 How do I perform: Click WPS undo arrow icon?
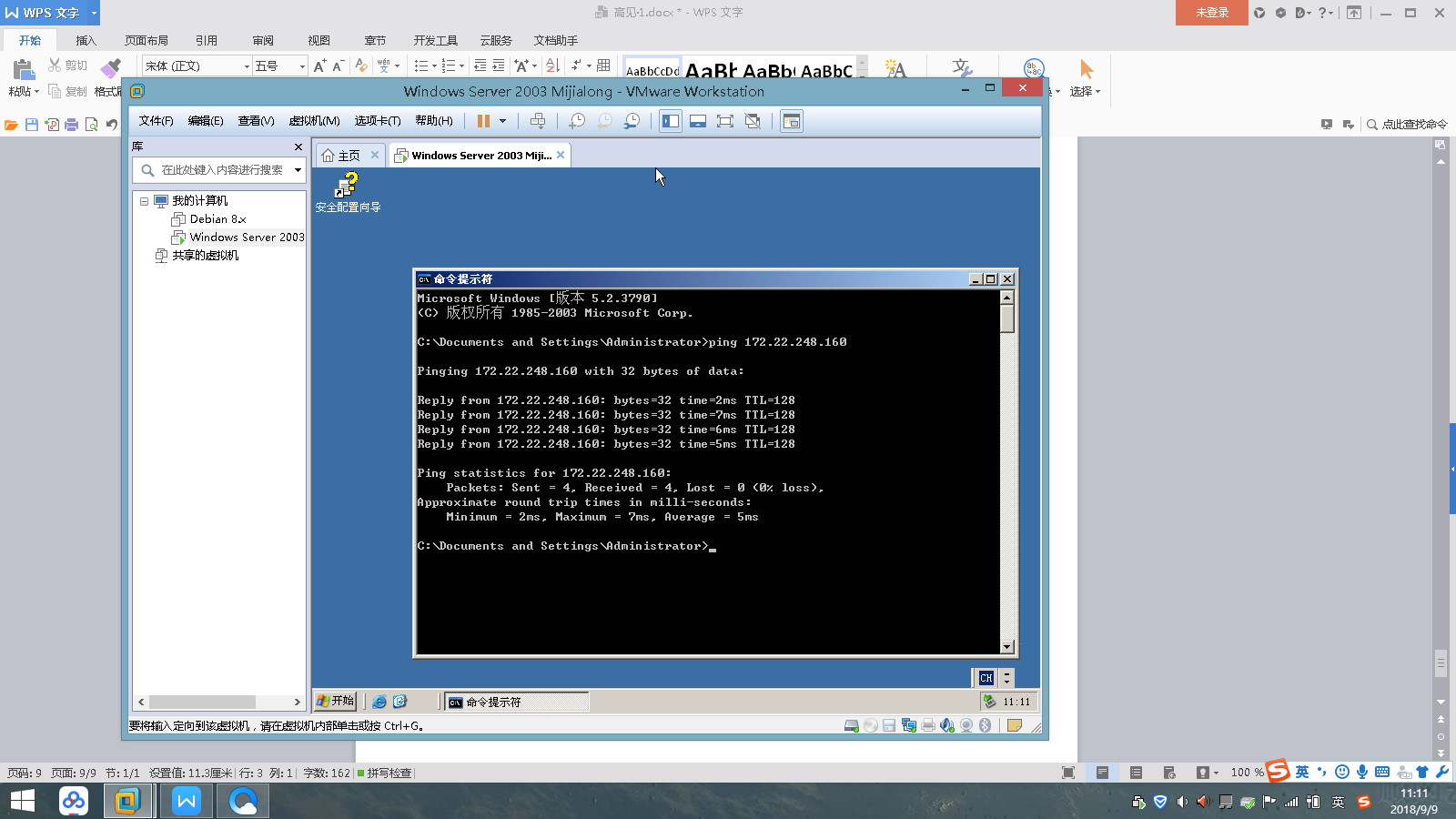pyautogui.click(x=112, y=125)
